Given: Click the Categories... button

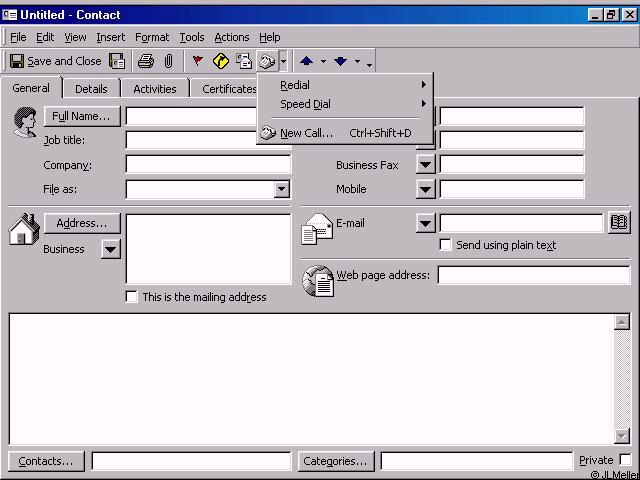Looking at the screenshot, I should [x=336, y=461].
